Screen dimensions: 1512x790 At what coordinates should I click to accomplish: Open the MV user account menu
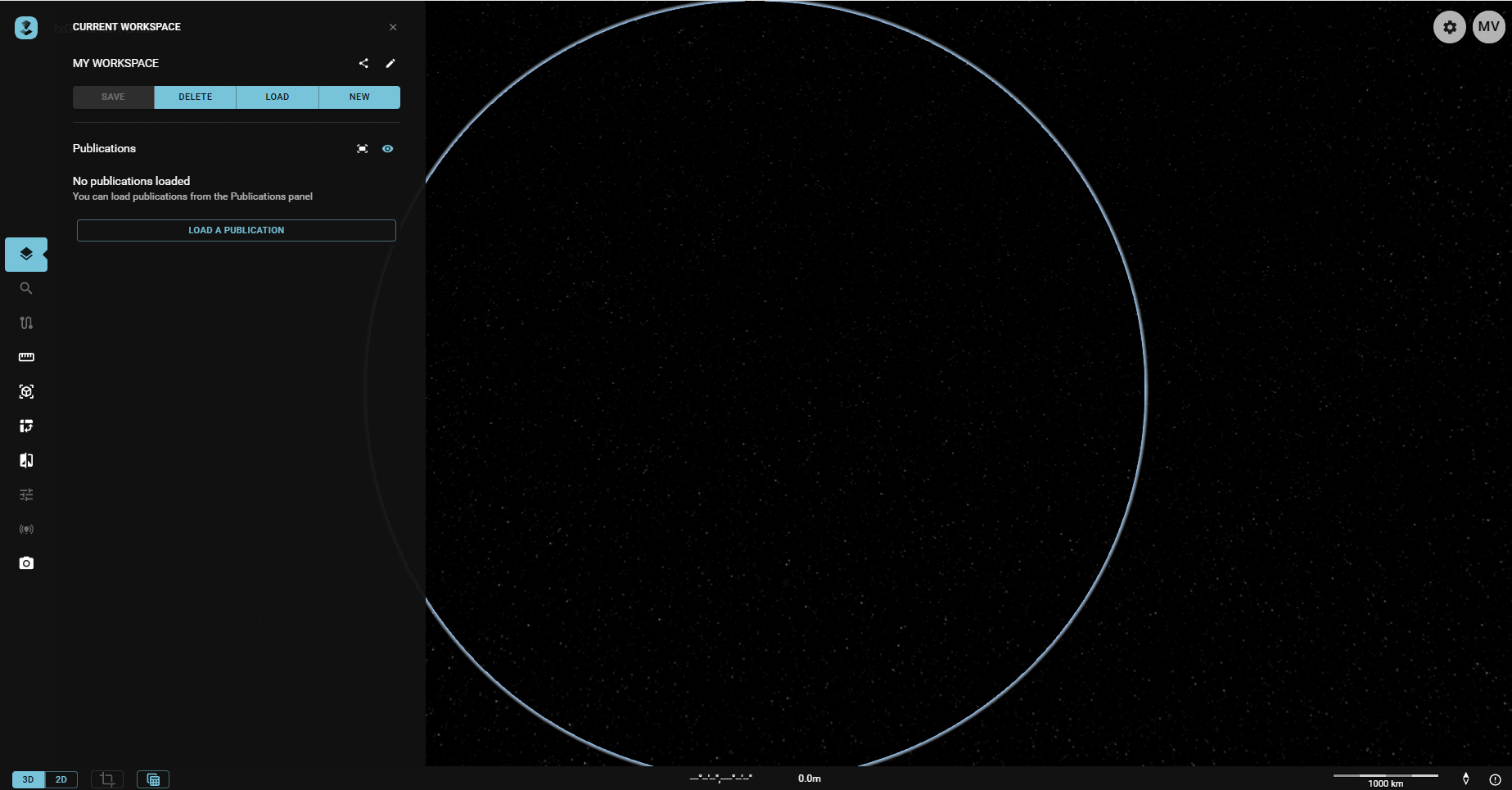1488,27
